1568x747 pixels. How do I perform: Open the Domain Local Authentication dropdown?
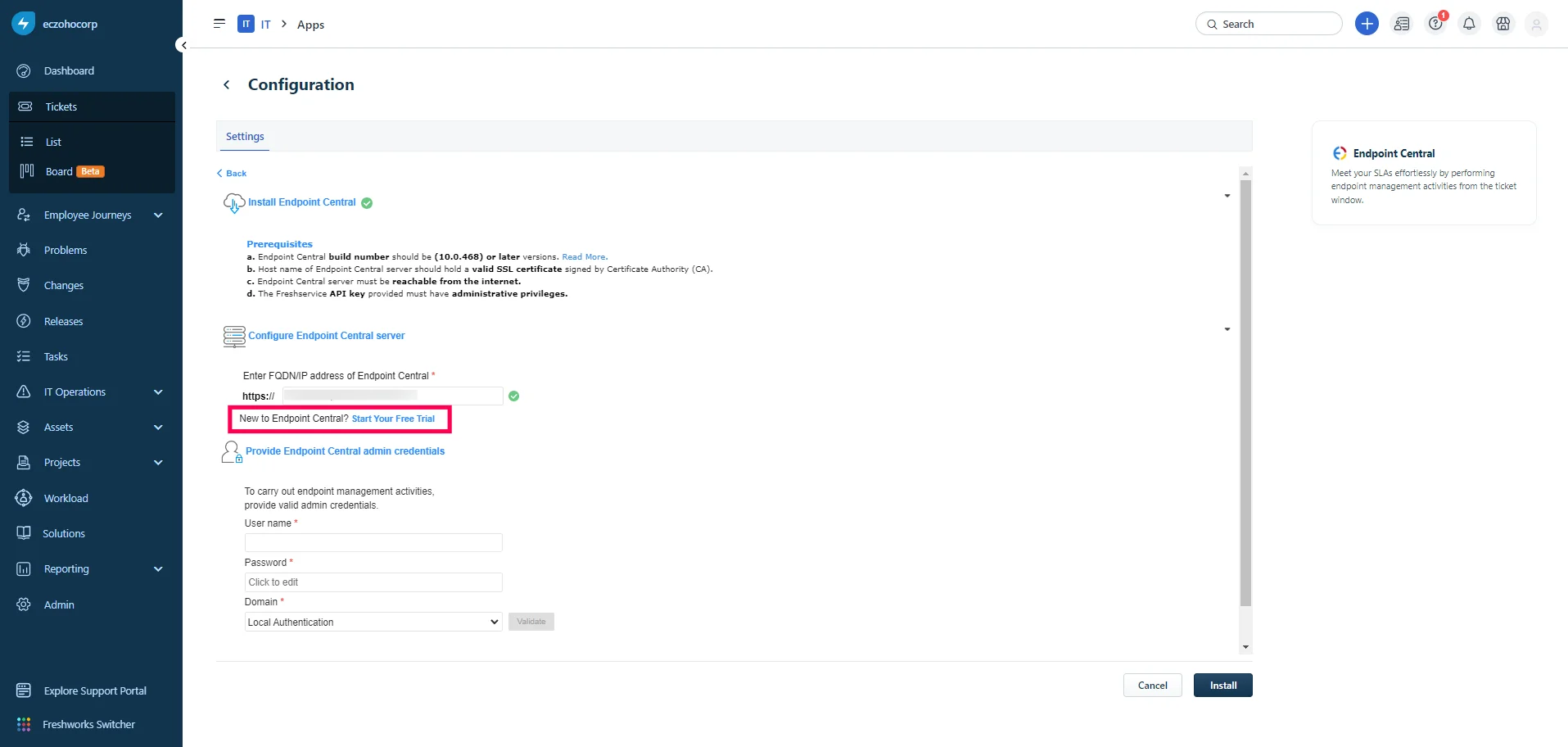tap(373, 622)
